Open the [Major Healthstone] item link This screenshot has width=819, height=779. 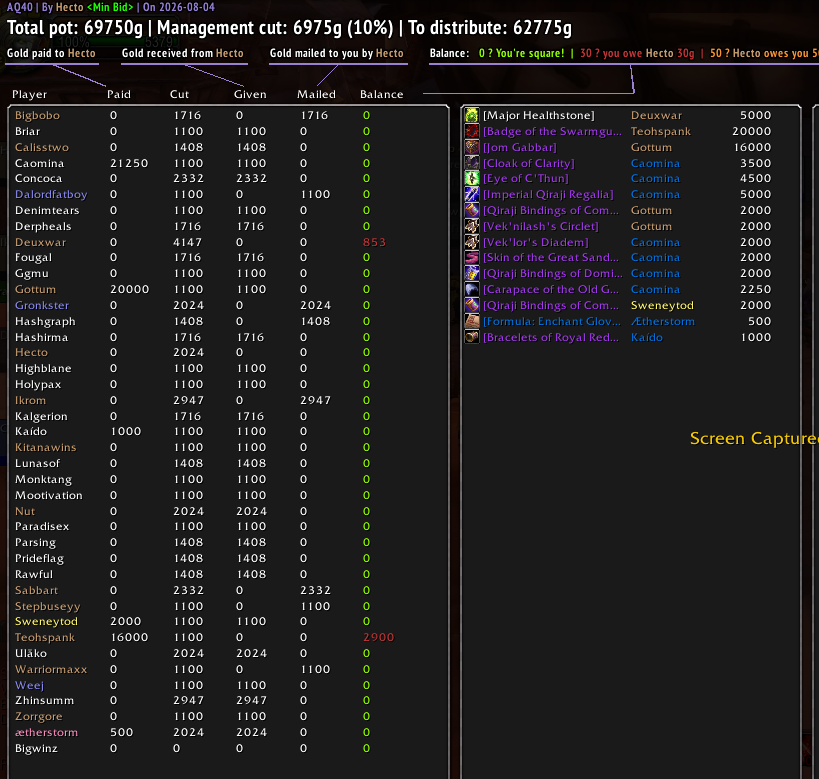click(539, 115)
